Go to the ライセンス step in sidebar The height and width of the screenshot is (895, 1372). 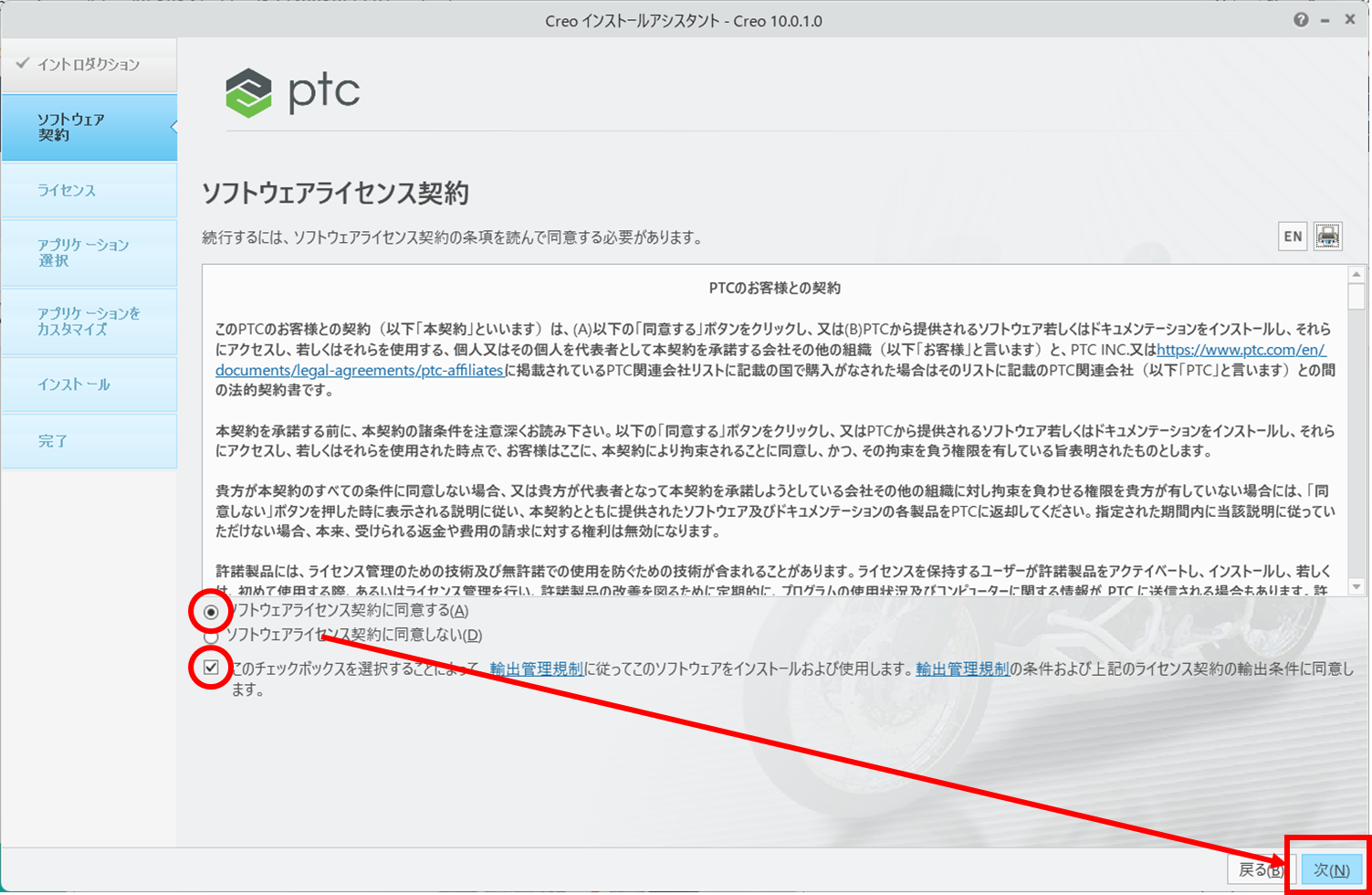pos(89,190)
